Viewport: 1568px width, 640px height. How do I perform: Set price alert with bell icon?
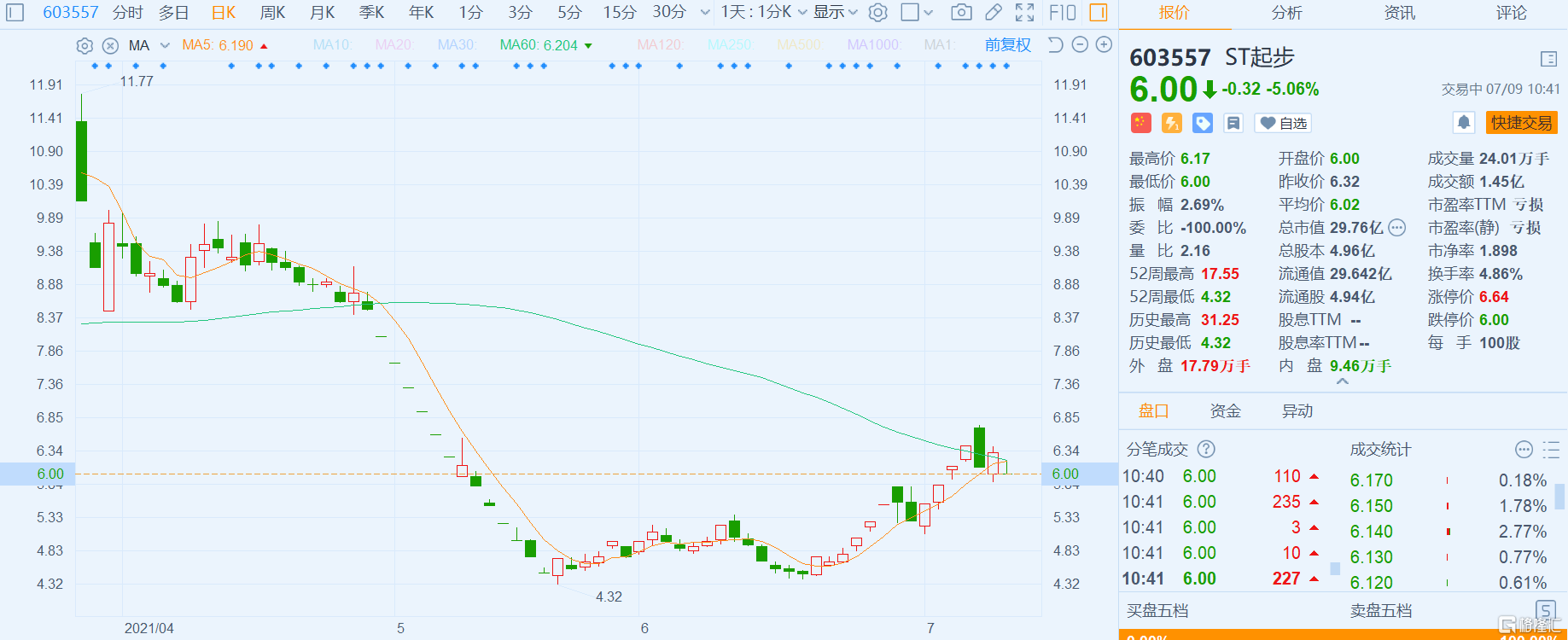1464,123
